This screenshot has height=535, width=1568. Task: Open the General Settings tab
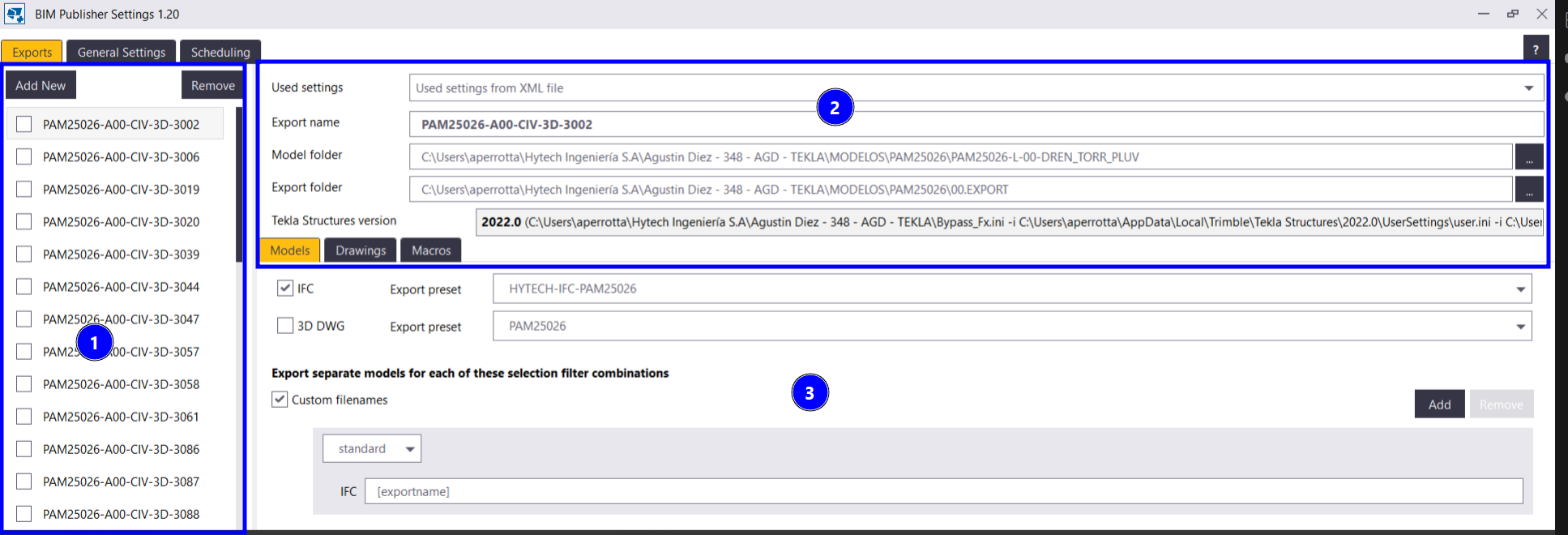click(x=122, y=52)
